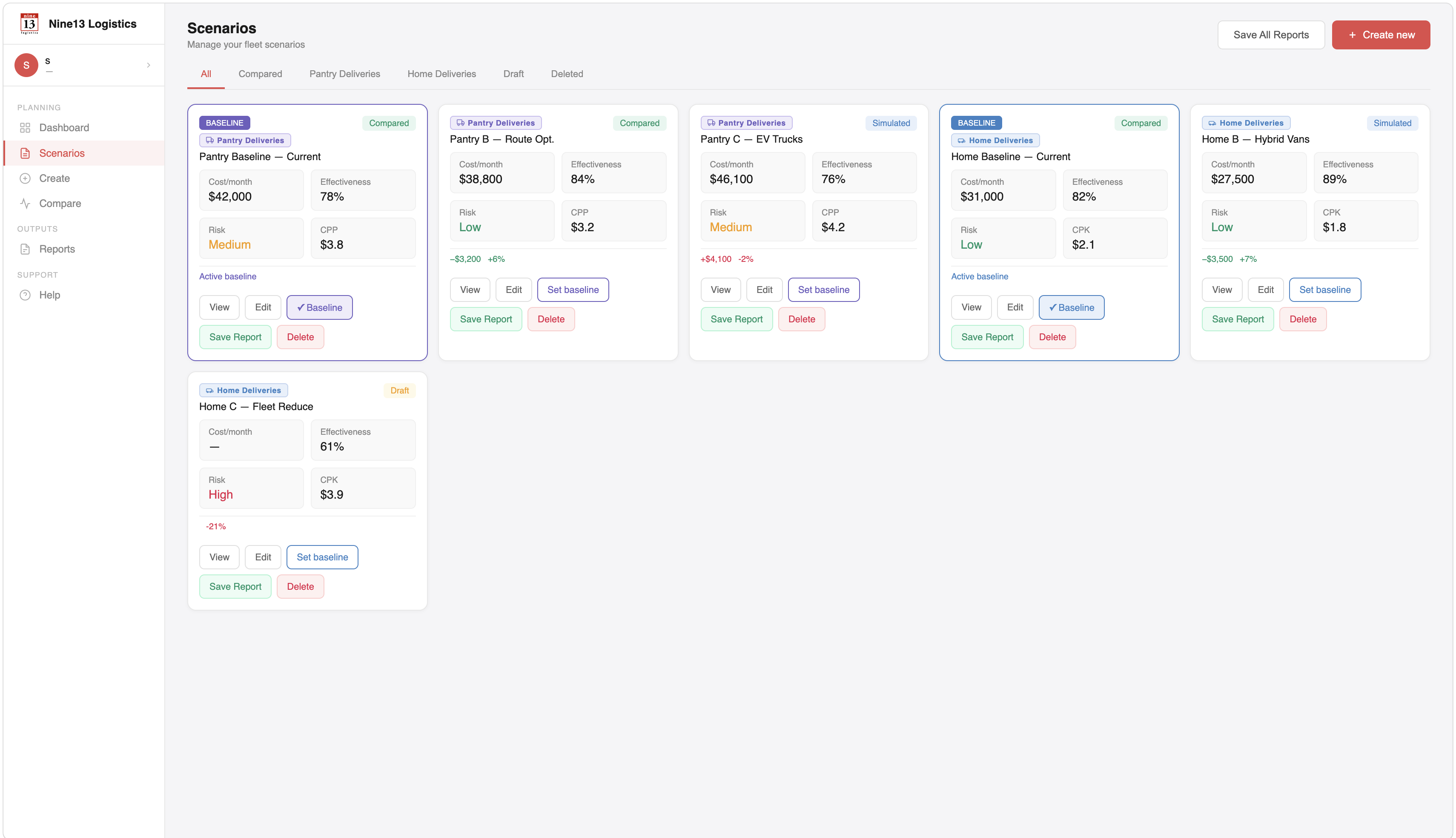Edit the Pantry B — Route Opt. scenario
The image size is (1456, 838).
(x=514, y=290)
